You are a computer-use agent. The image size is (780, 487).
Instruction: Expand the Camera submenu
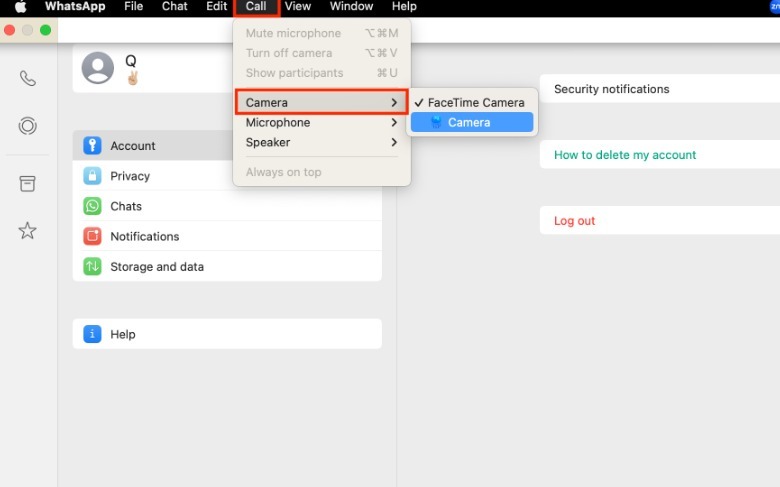321,102
